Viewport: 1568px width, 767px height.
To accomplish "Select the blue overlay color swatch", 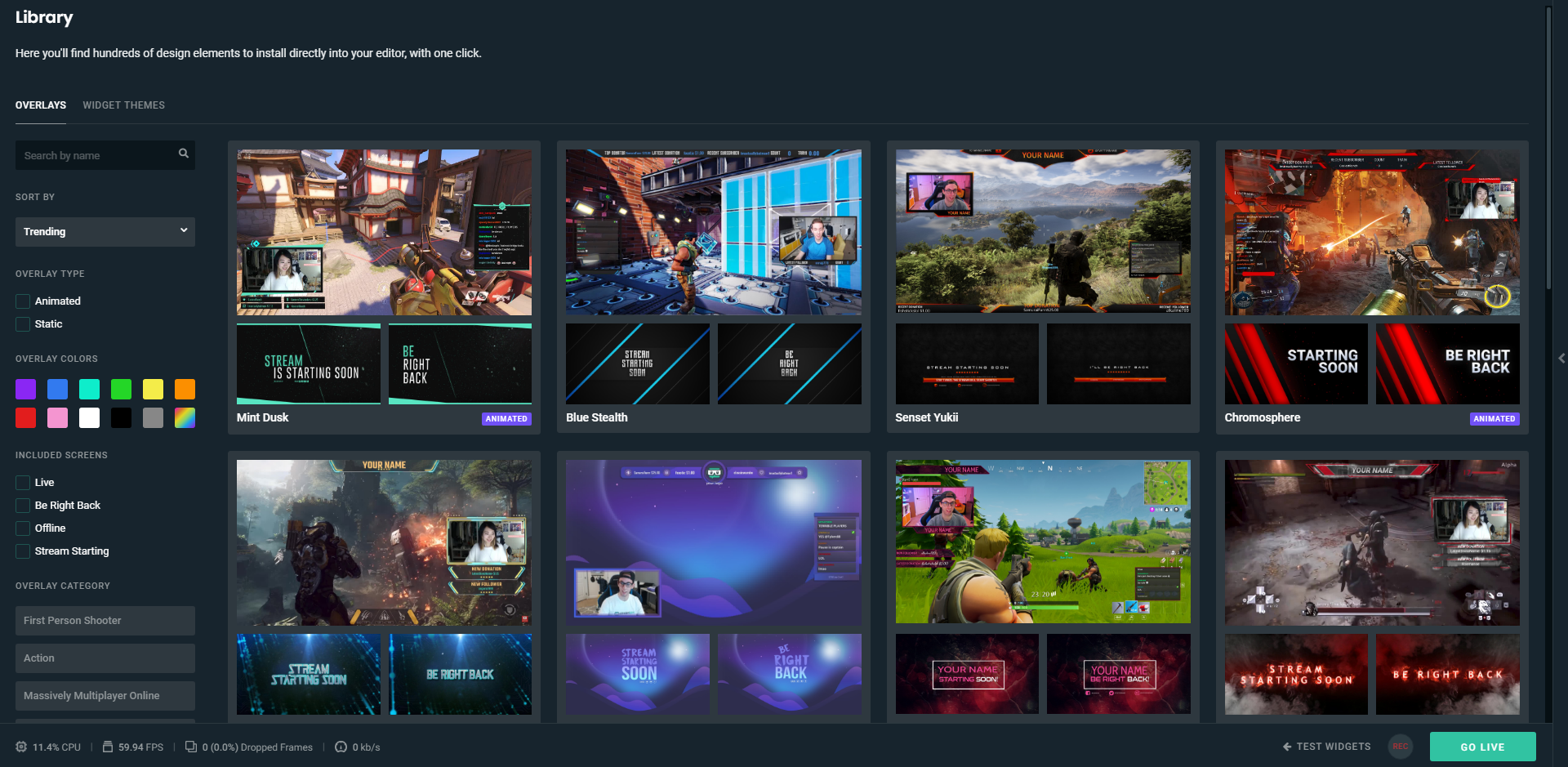I will click(x=57, y=389).
